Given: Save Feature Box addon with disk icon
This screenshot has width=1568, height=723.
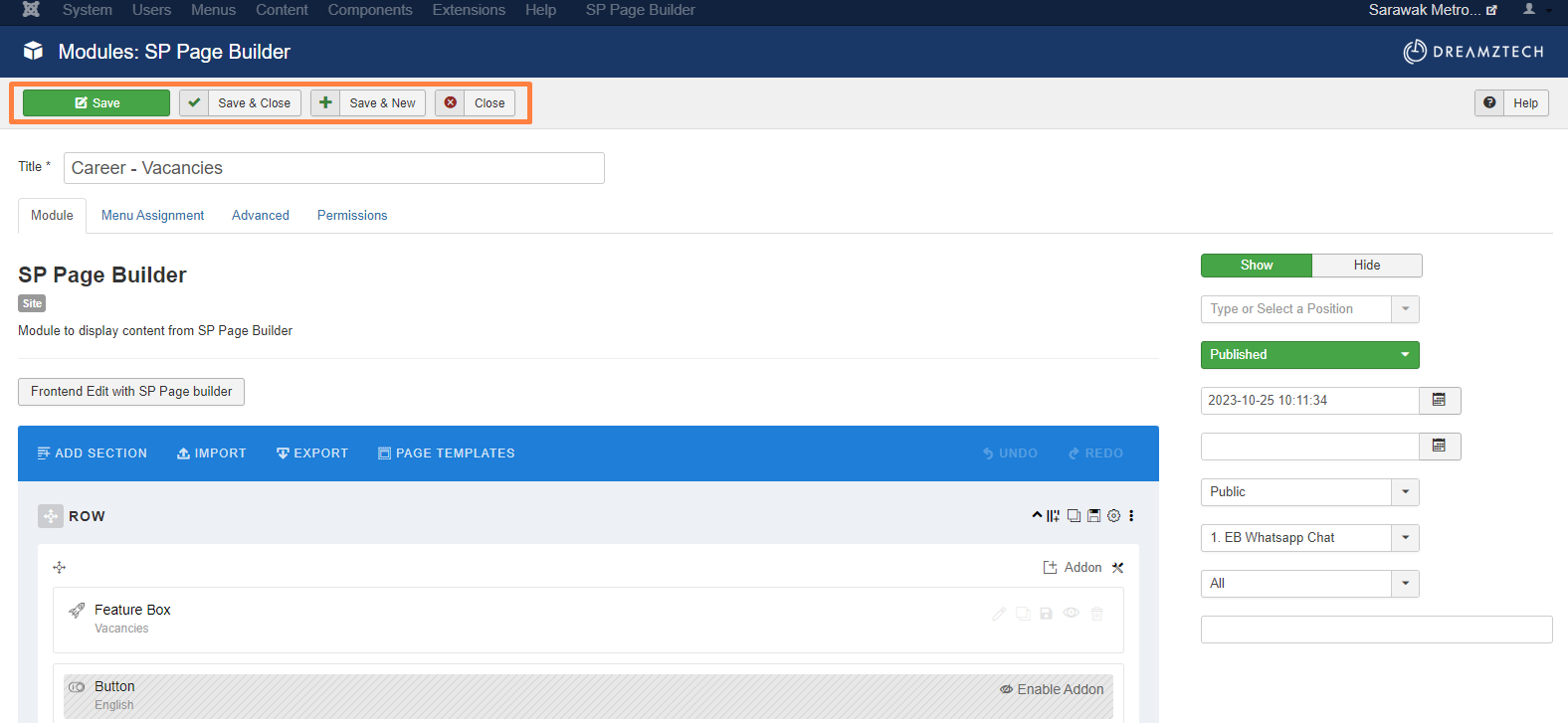Looking at the screenshot, I should [1046, 614].
